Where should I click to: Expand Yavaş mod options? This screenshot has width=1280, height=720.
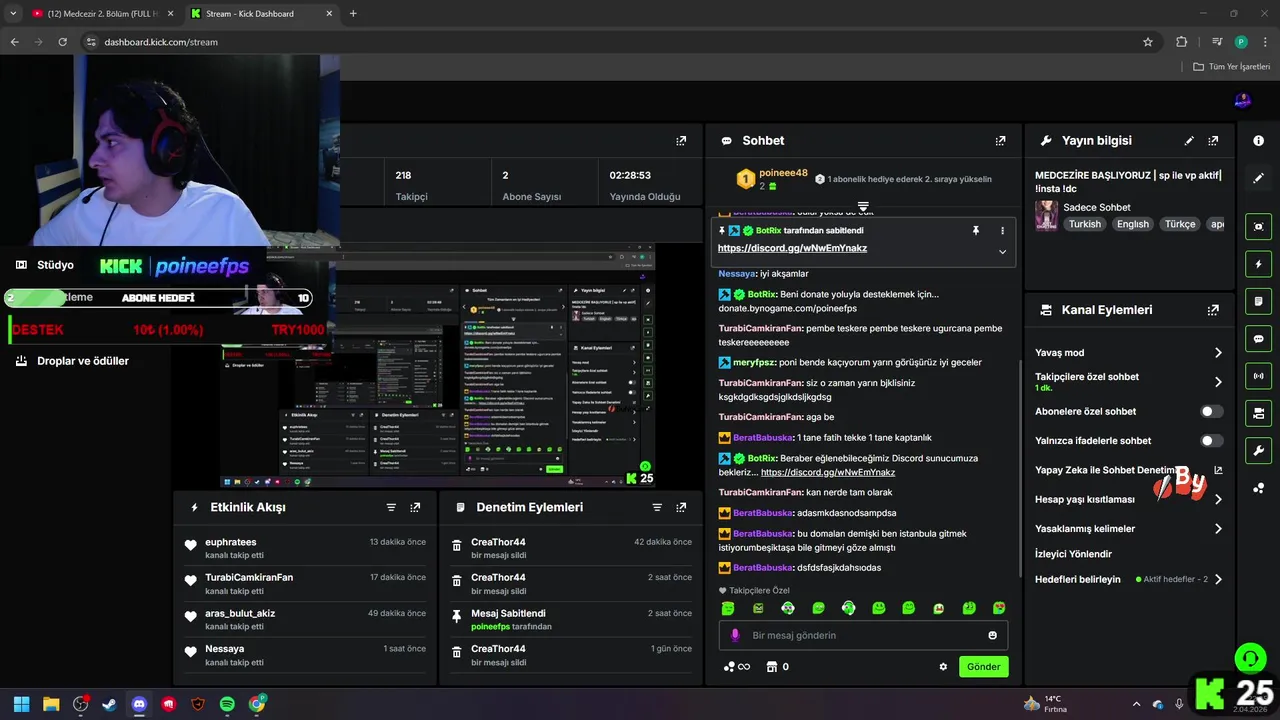point(1218,353)
